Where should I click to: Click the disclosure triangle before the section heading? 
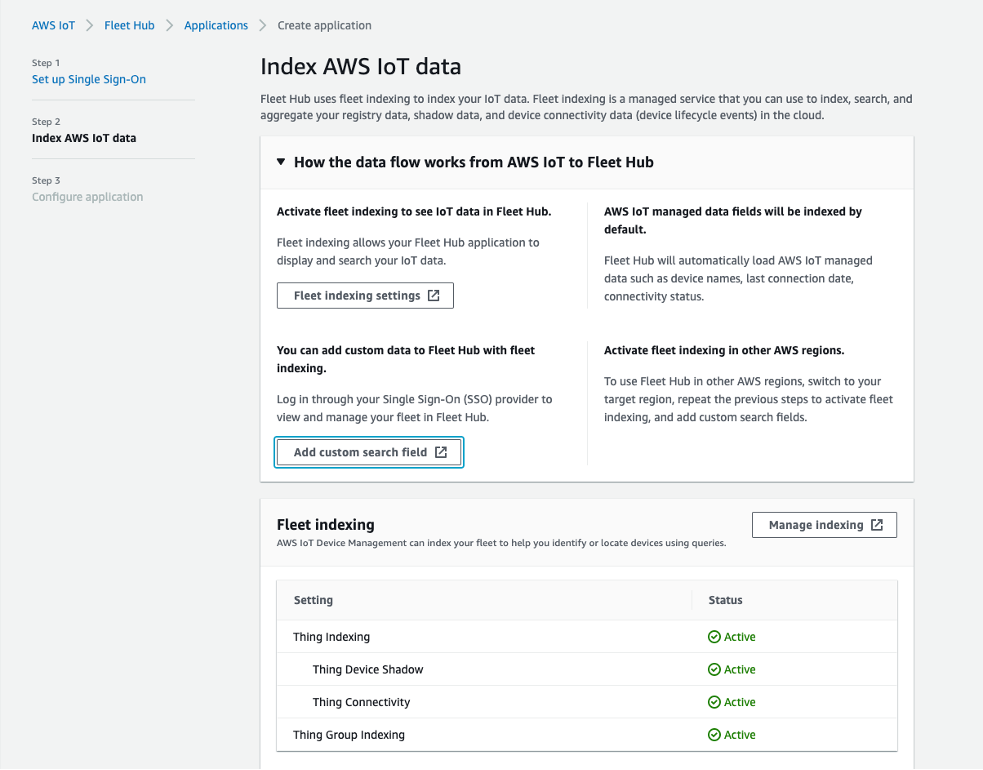(x=281, y=161)
